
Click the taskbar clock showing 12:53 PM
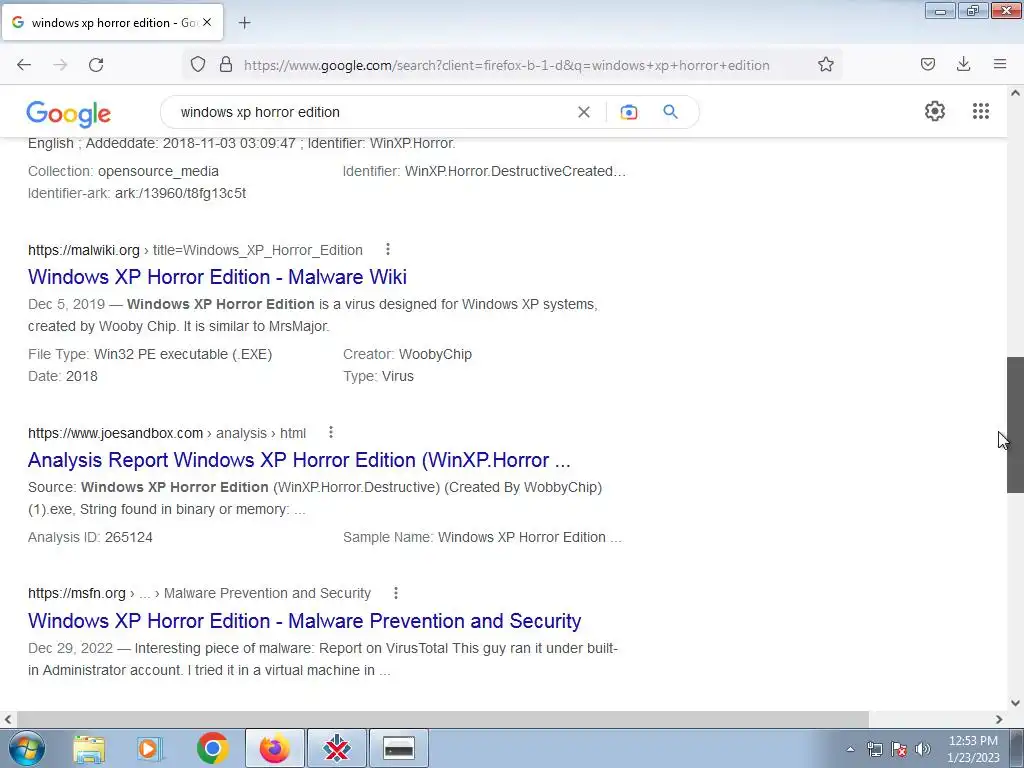pos(972,749)
